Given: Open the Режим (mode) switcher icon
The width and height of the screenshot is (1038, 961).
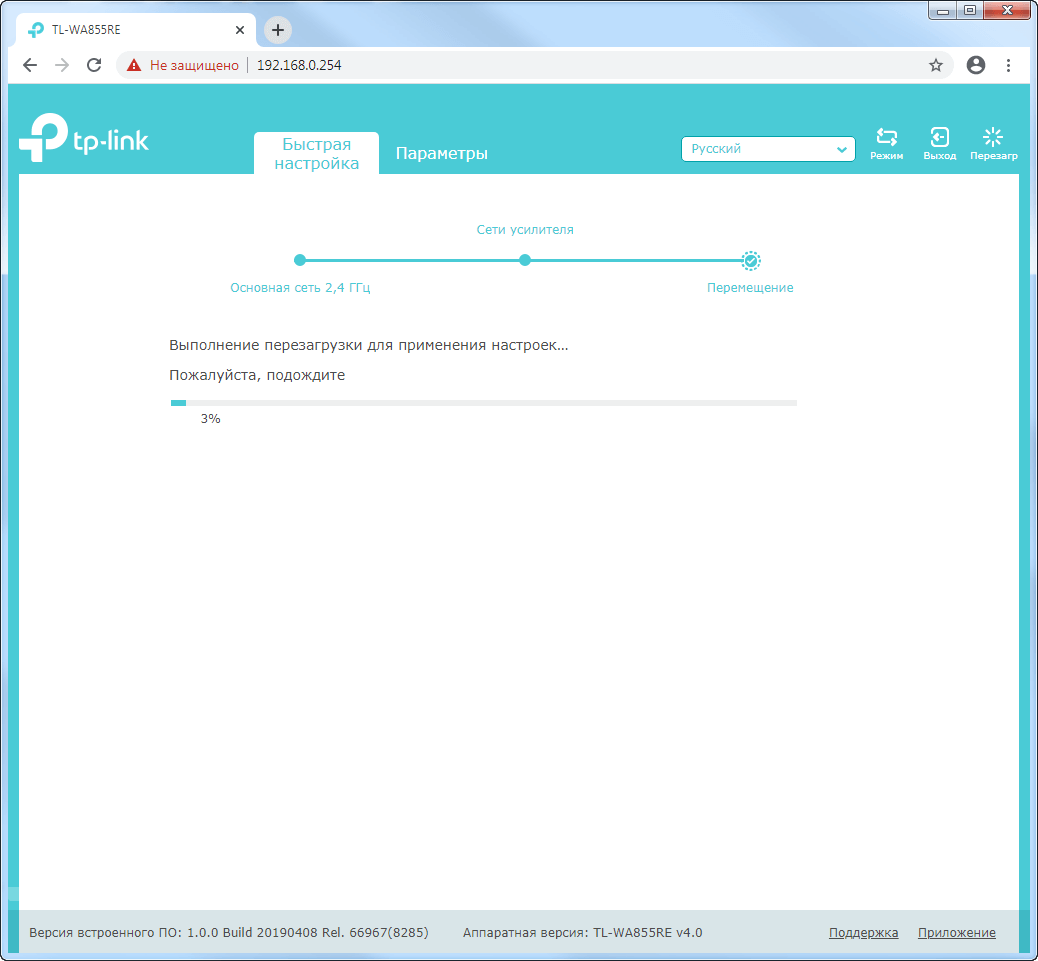Looking at the screenshot, I should pos(886,143).
